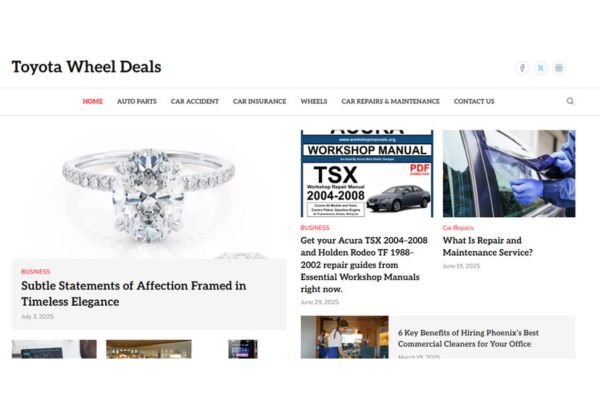Open the Car Insurance page
Screen dimensions: 600x409
pyautogui.click(x=259, y=101)
